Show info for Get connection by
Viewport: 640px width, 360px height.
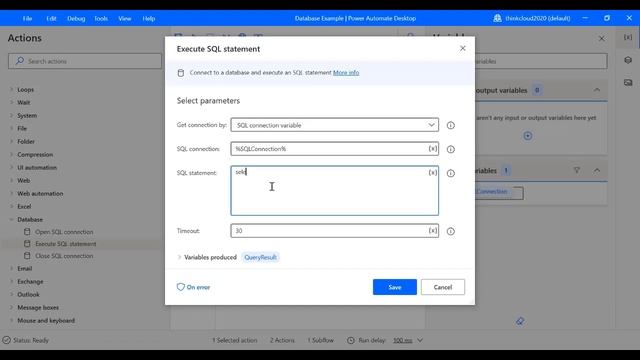451,125
